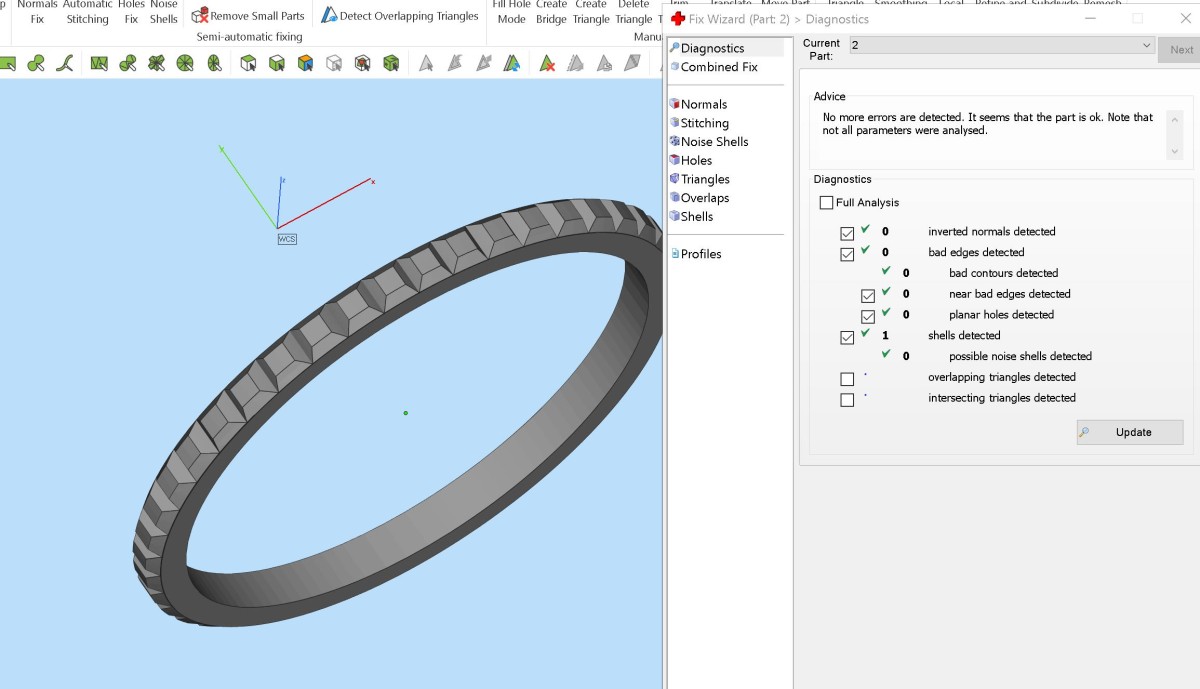Click the Automatic Stitching ribbon button

(x=87, y=12)
